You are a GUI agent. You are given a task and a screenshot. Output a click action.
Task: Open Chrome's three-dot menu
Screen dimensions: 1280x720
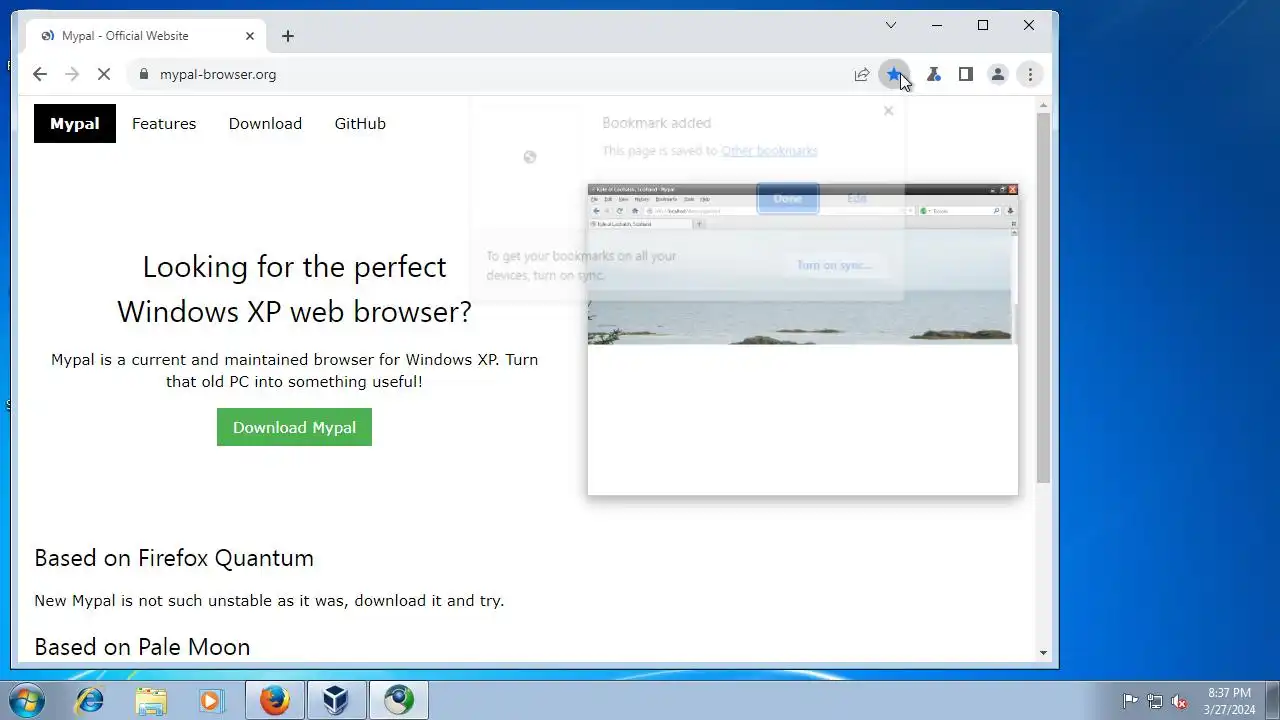1030,74
